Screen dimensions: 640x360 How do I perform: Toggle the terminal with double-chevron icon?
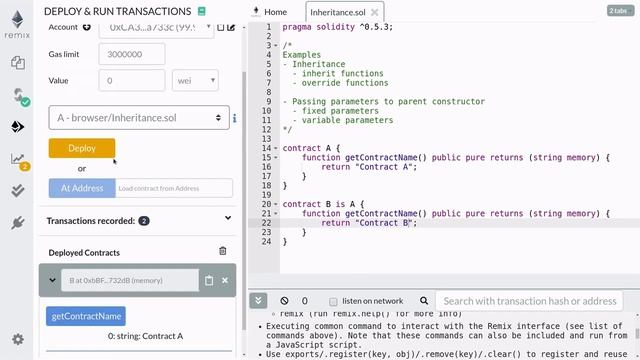(x=258, y=301)
